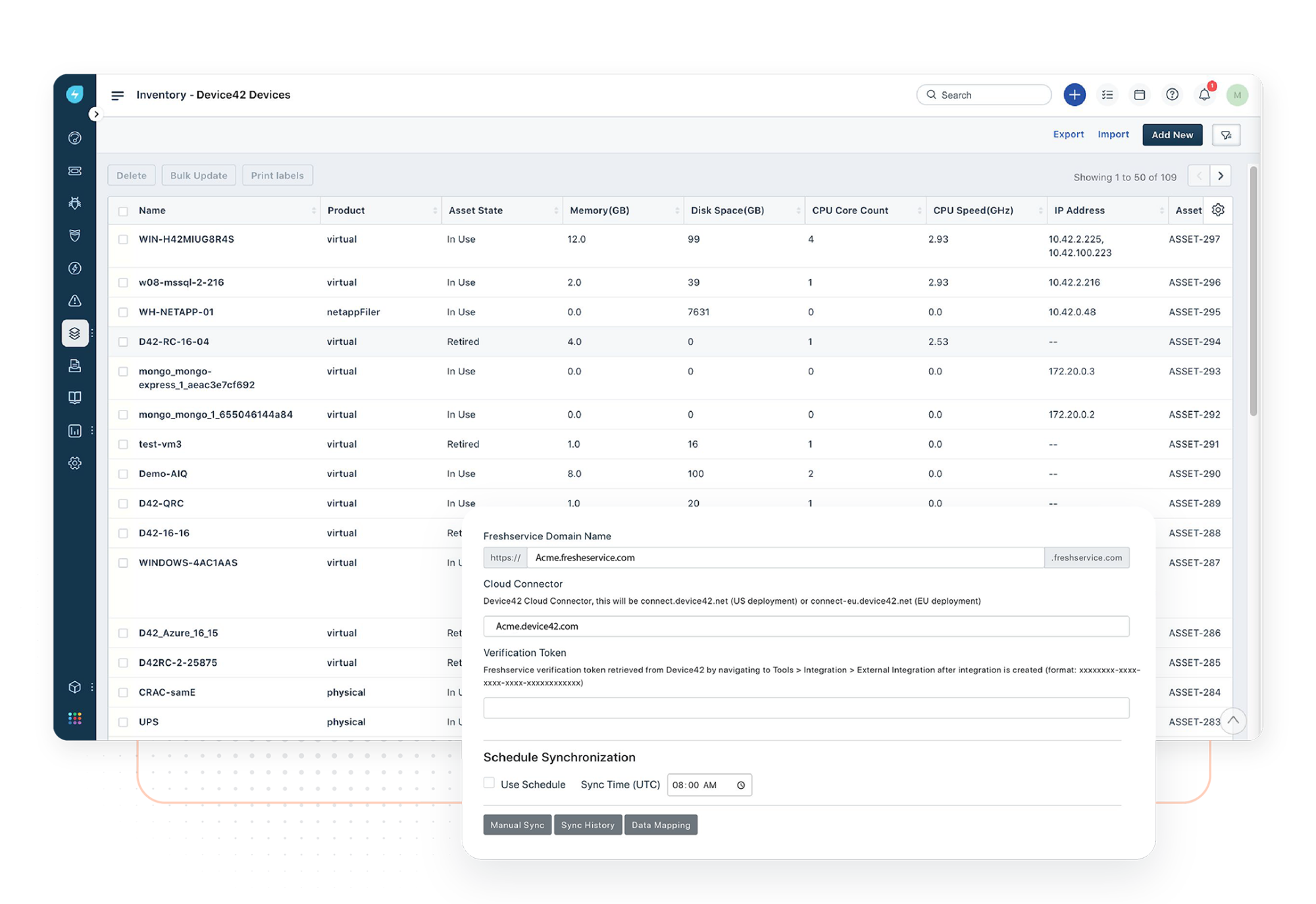This screenshot has height=904, width=1316.
Task: Click the Add New button
Action: coord(1172,135)
